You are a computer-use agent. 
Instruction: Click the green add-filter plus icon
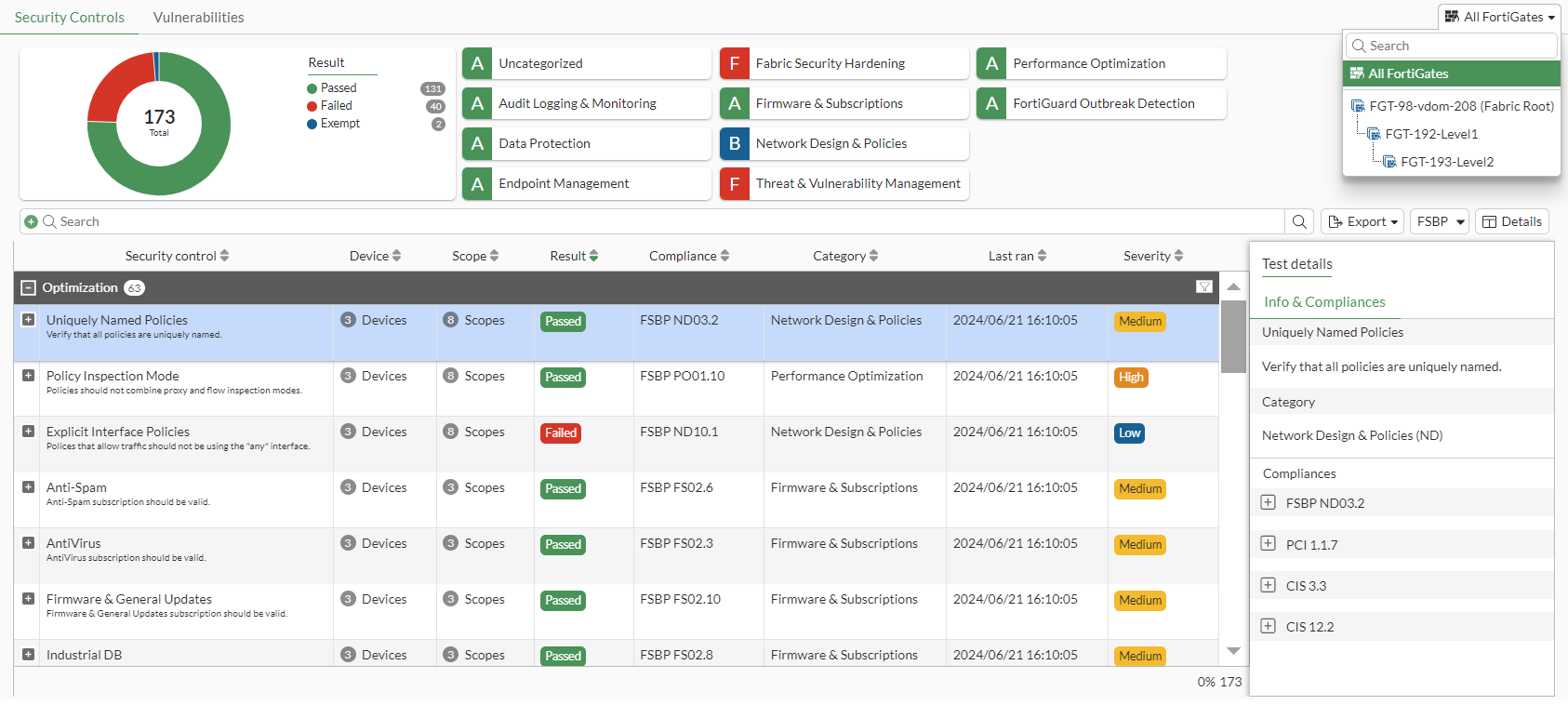[32, 221]
